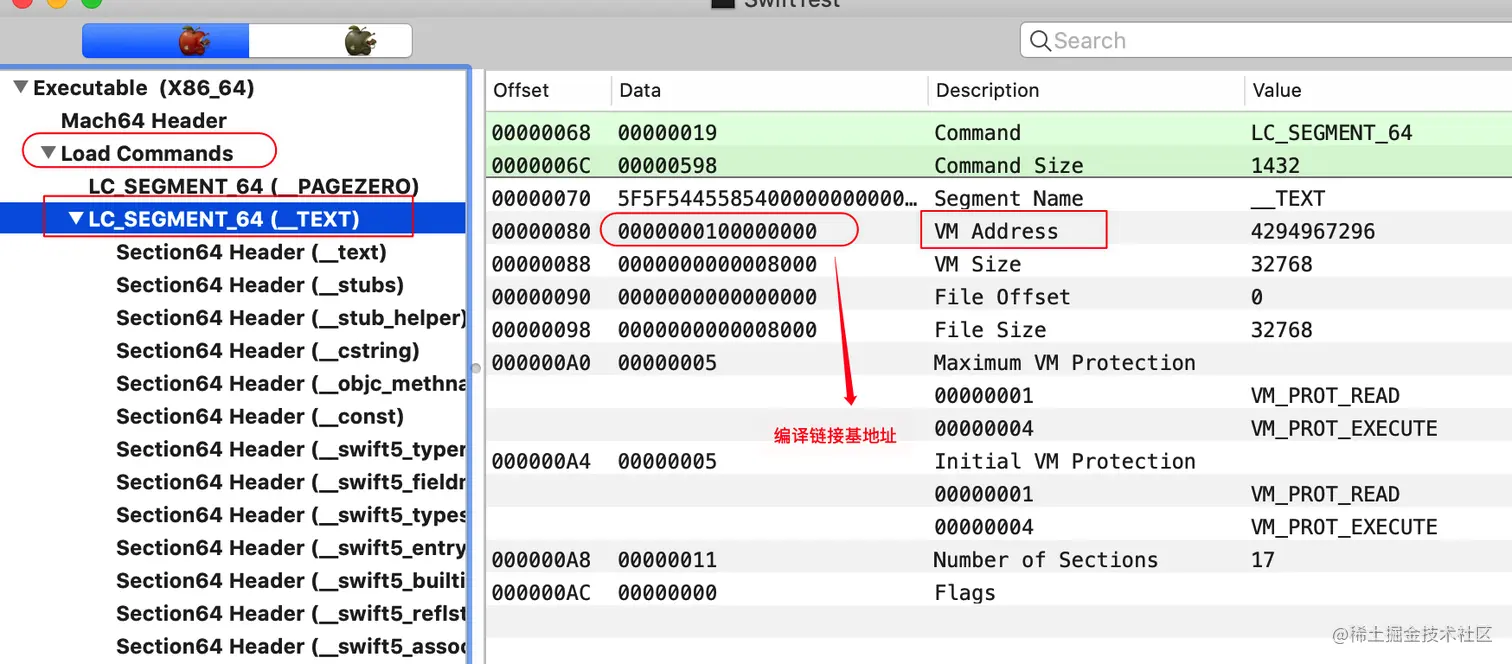Screen dimensions: 1512x664
Task: Click data cell 00000598
Action: point(667,166)
